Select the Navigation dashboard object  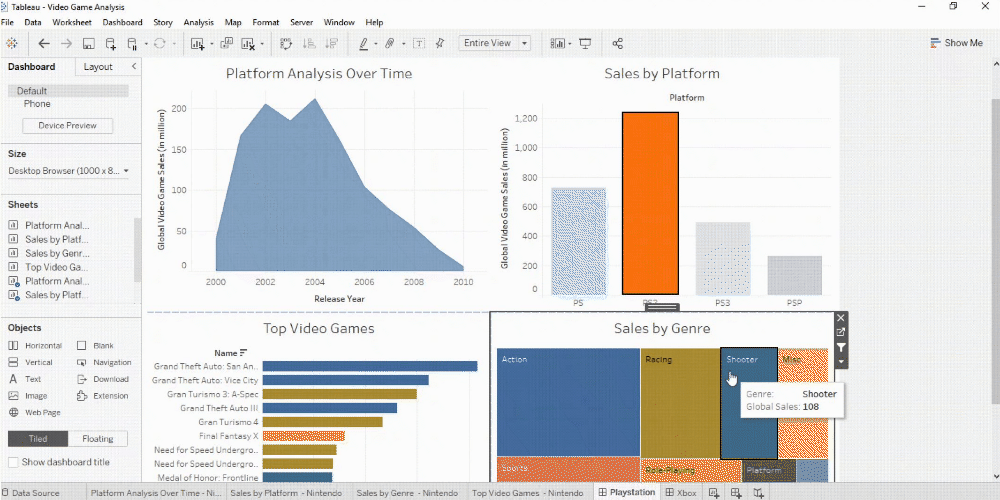[104, 362]
